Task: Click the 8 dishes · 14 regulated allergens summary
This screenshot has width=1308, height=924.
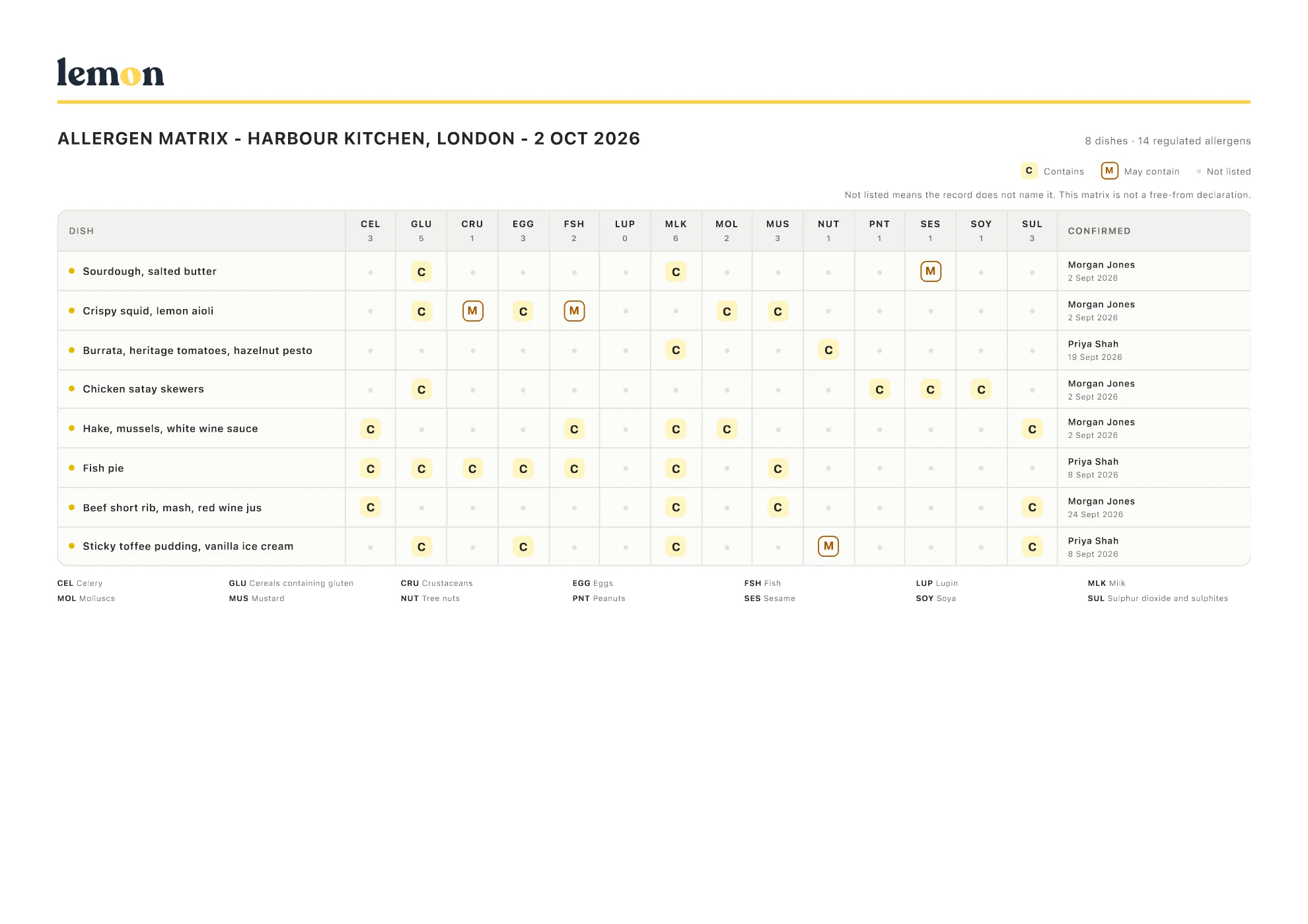Action: tap(1167, 141)
